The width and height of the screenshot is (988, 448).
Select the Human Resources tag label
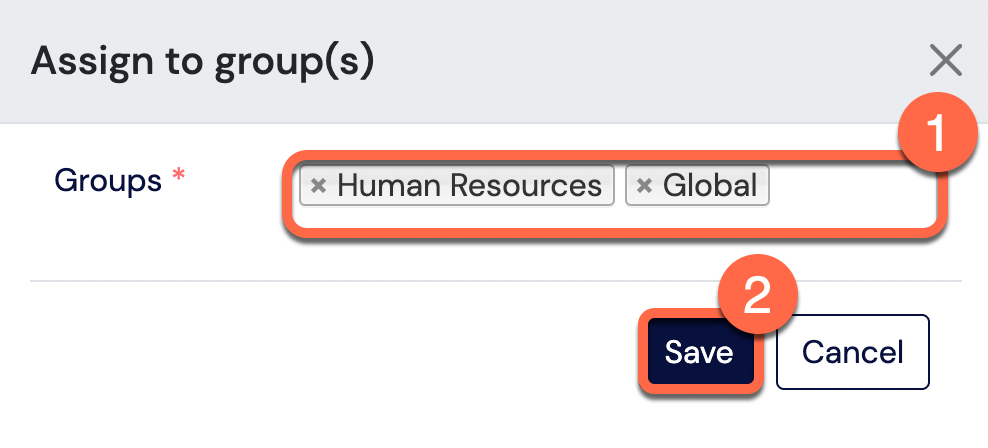click(x=469, y=186)
